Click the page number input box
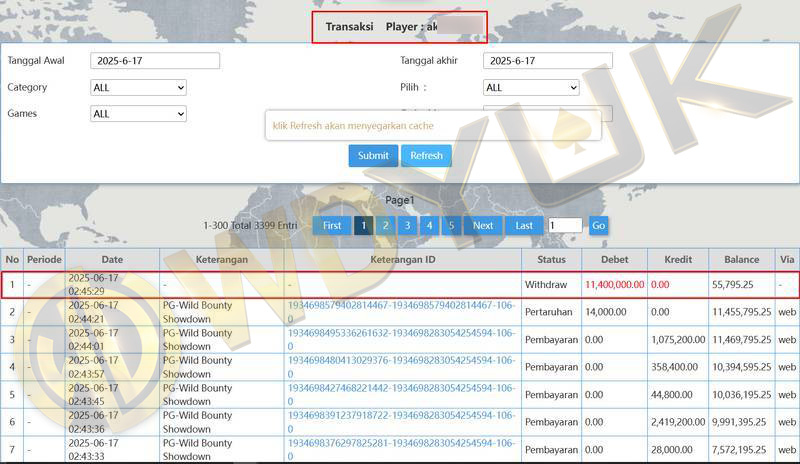The width and height of the screenshot is (800, 464). pyautogui.click(x=565, y=225)
